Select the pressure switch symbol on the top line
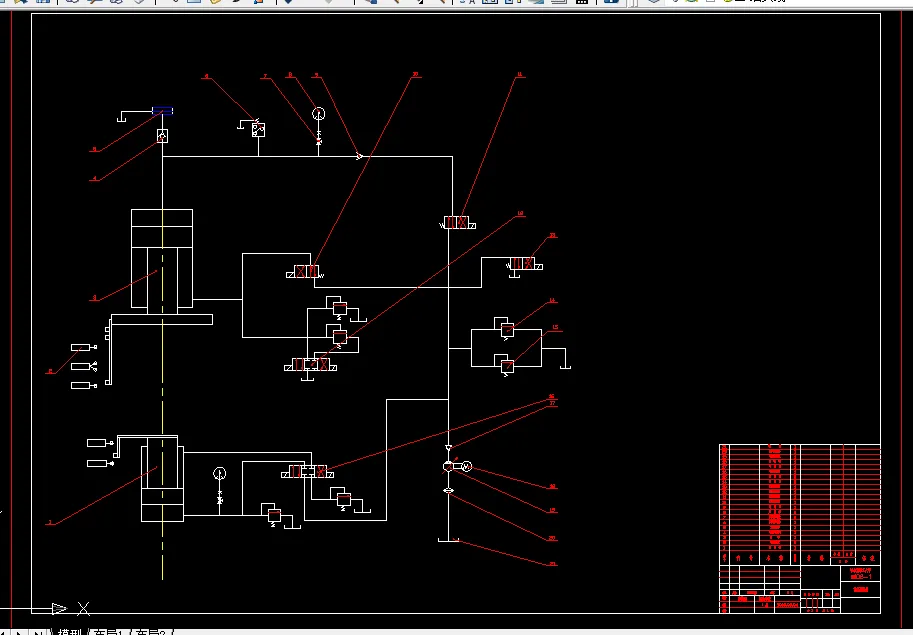This screenshot has width=913, height=635. tap(258, 130)
